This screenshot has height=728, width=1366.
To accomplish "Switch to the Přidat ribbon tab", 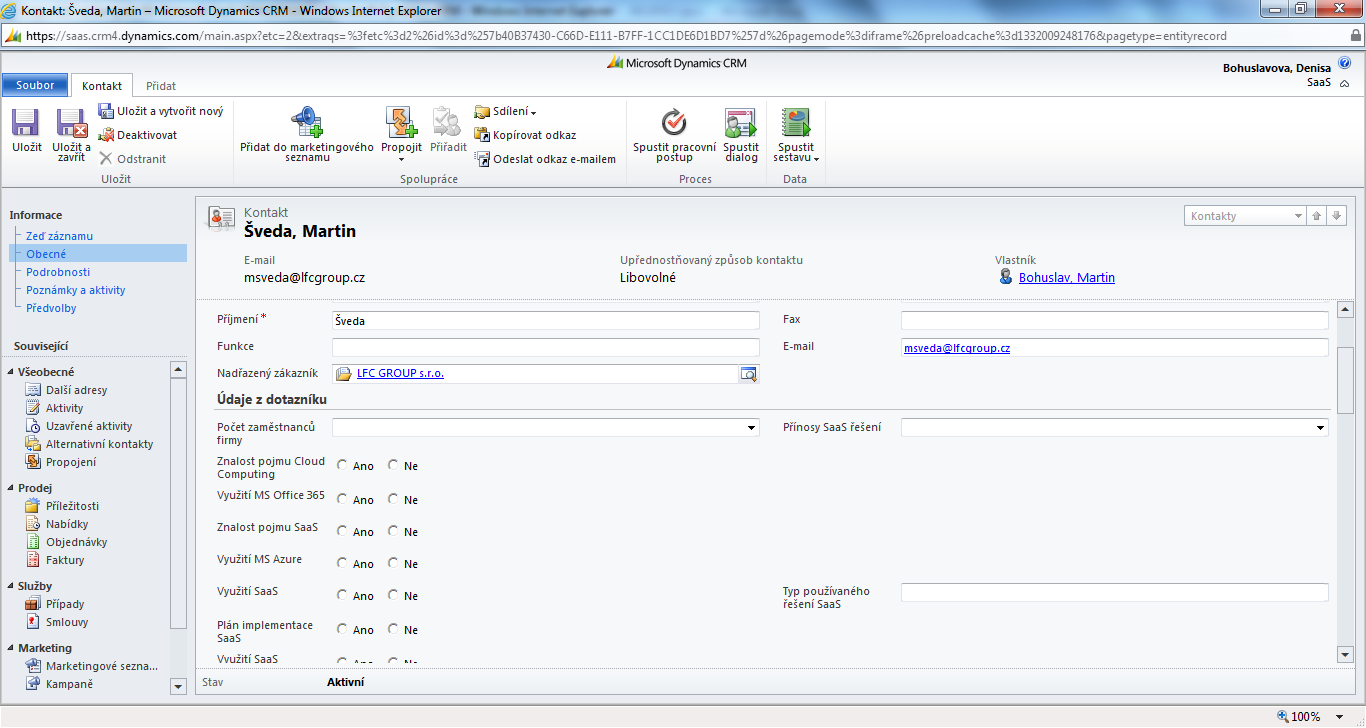I will [x=161, y=86].
